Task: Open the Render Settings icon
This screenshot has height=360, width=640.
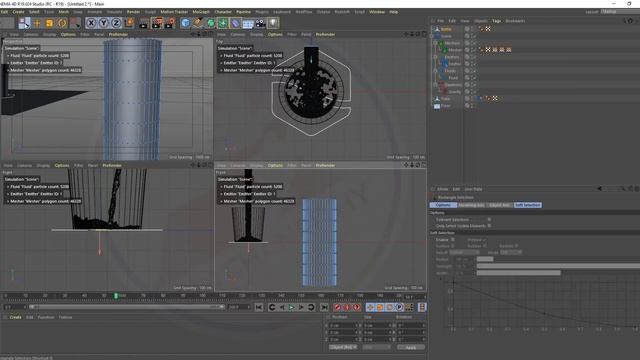Action: (x=169, y=23)
